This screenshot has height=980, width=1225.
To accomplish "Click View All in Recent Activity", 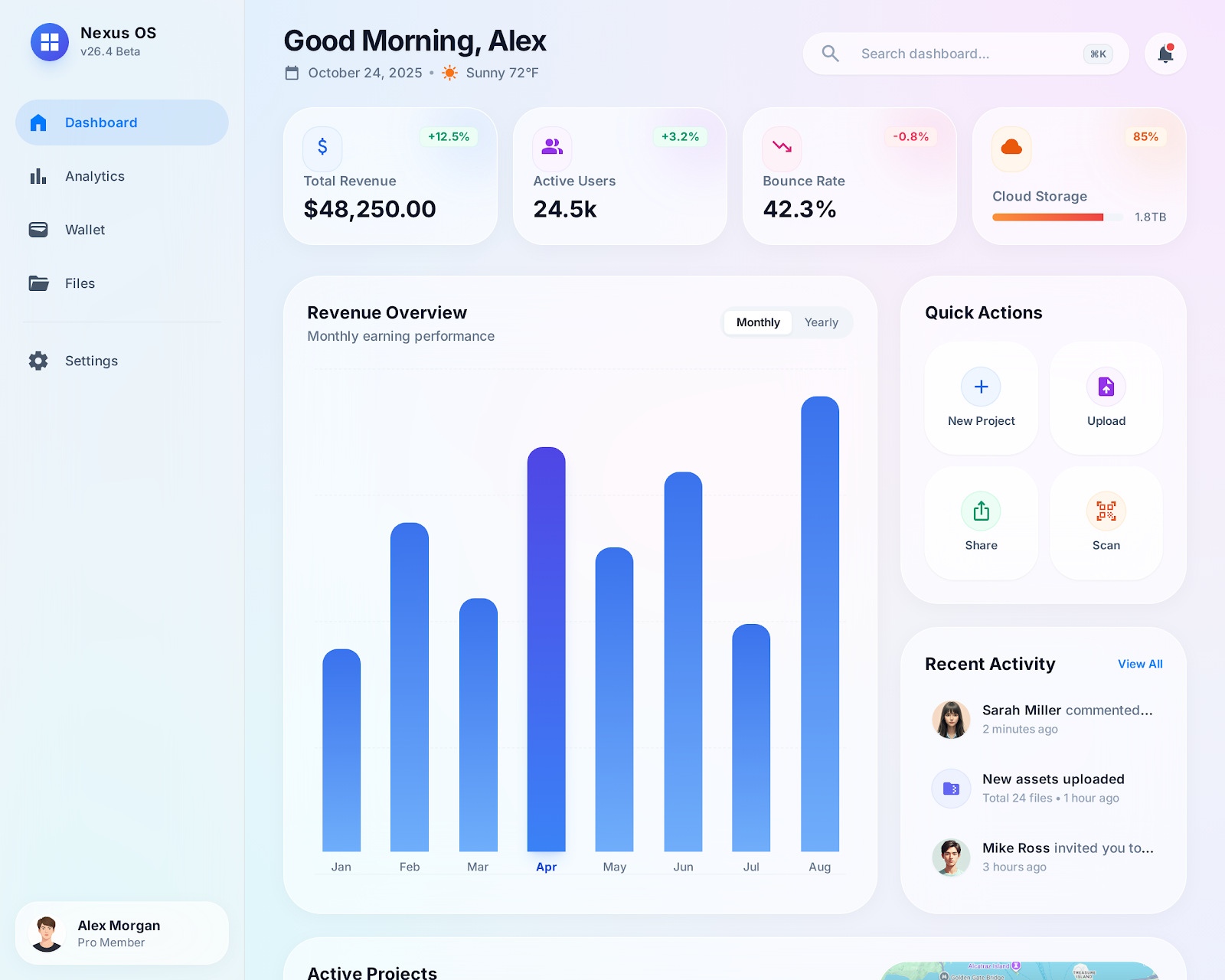I will pos(1139,664).
